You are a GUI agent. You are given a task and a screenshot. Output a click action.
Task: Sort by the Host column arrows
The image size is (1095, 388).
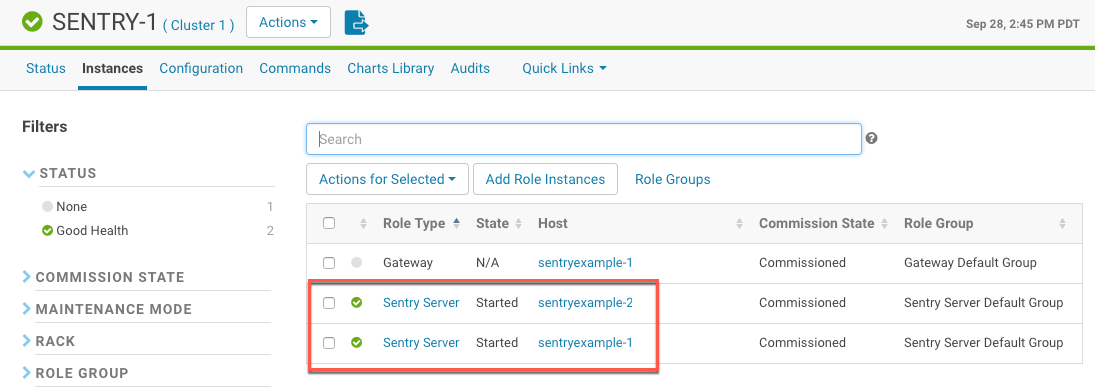(x=739, y=223)
